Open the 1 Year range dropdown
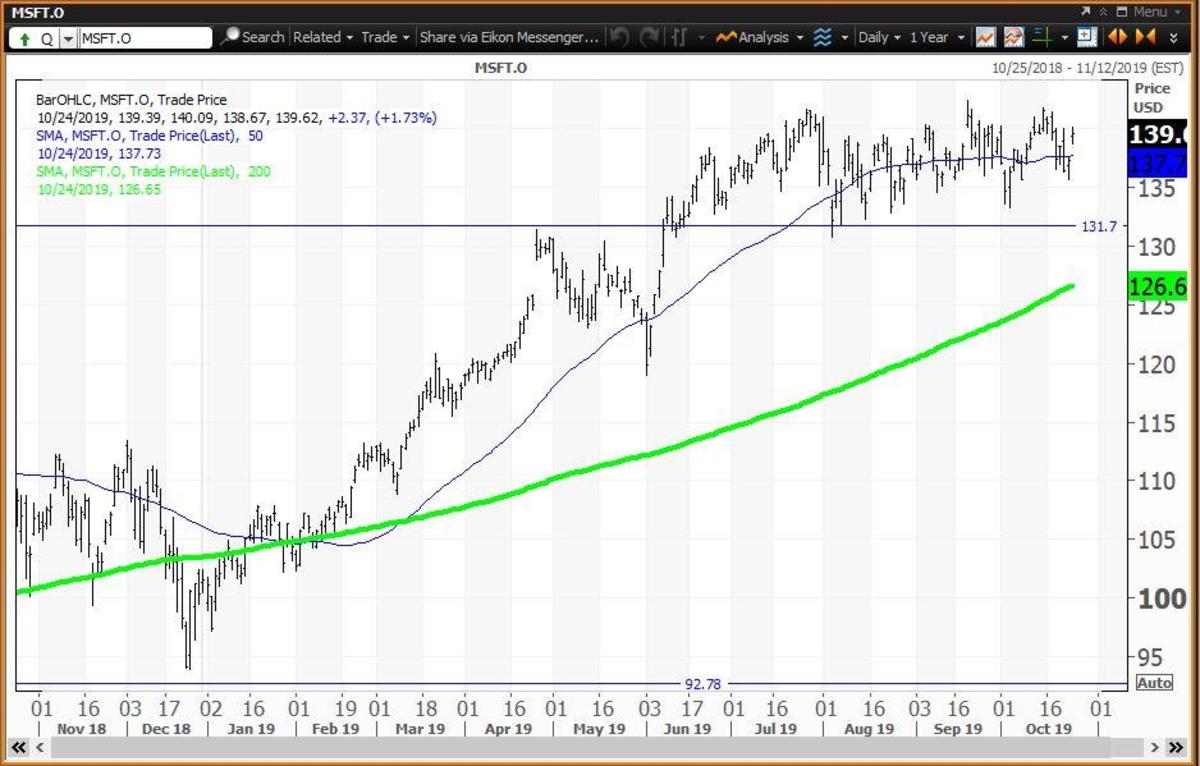 [x=937, y=37]
